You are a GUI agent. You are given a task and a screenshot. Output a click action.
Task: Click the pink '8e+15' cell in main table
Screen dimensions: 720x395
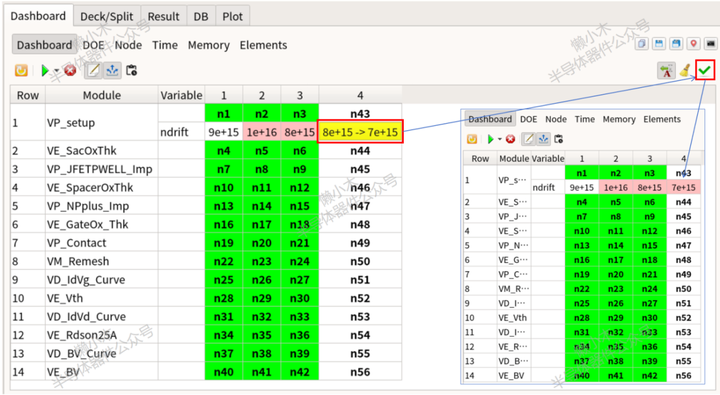click(x=299, y=132)
